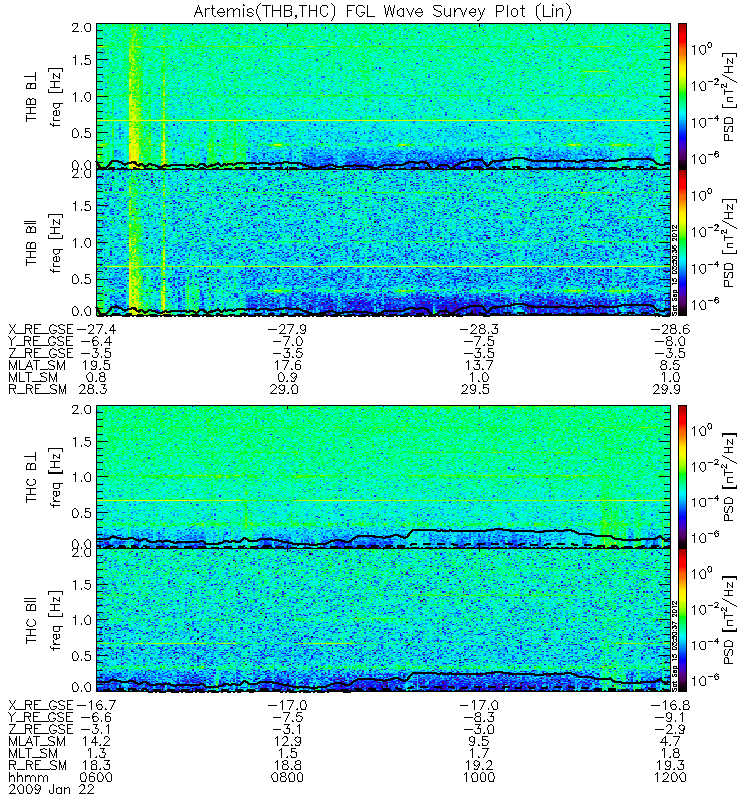The height and width of the screenshot is (800, 750).
Task: Click the MLAT_SM value '9.5'
Action: (479, 741)
